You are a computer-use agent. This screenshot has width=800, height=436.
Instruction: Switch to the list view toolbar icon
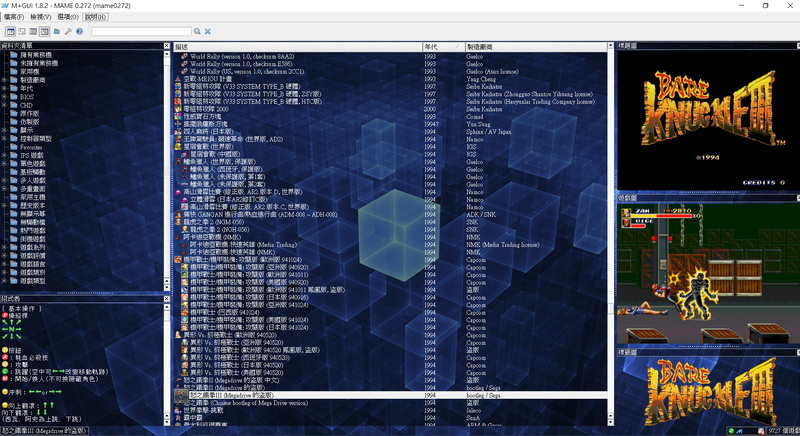[33, 32]
